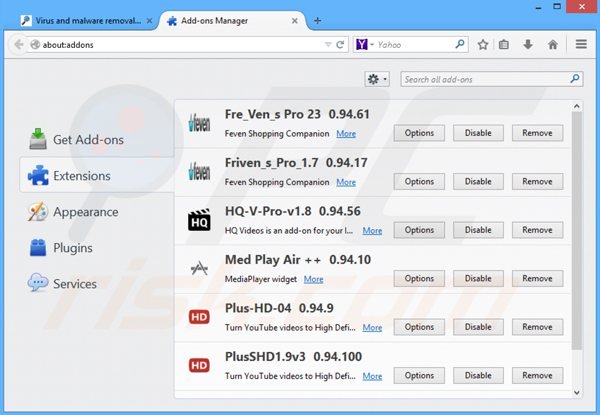600x415 pixels.
Task: Open Options for PlusSHD1.9v3
Action: (419, 376)
